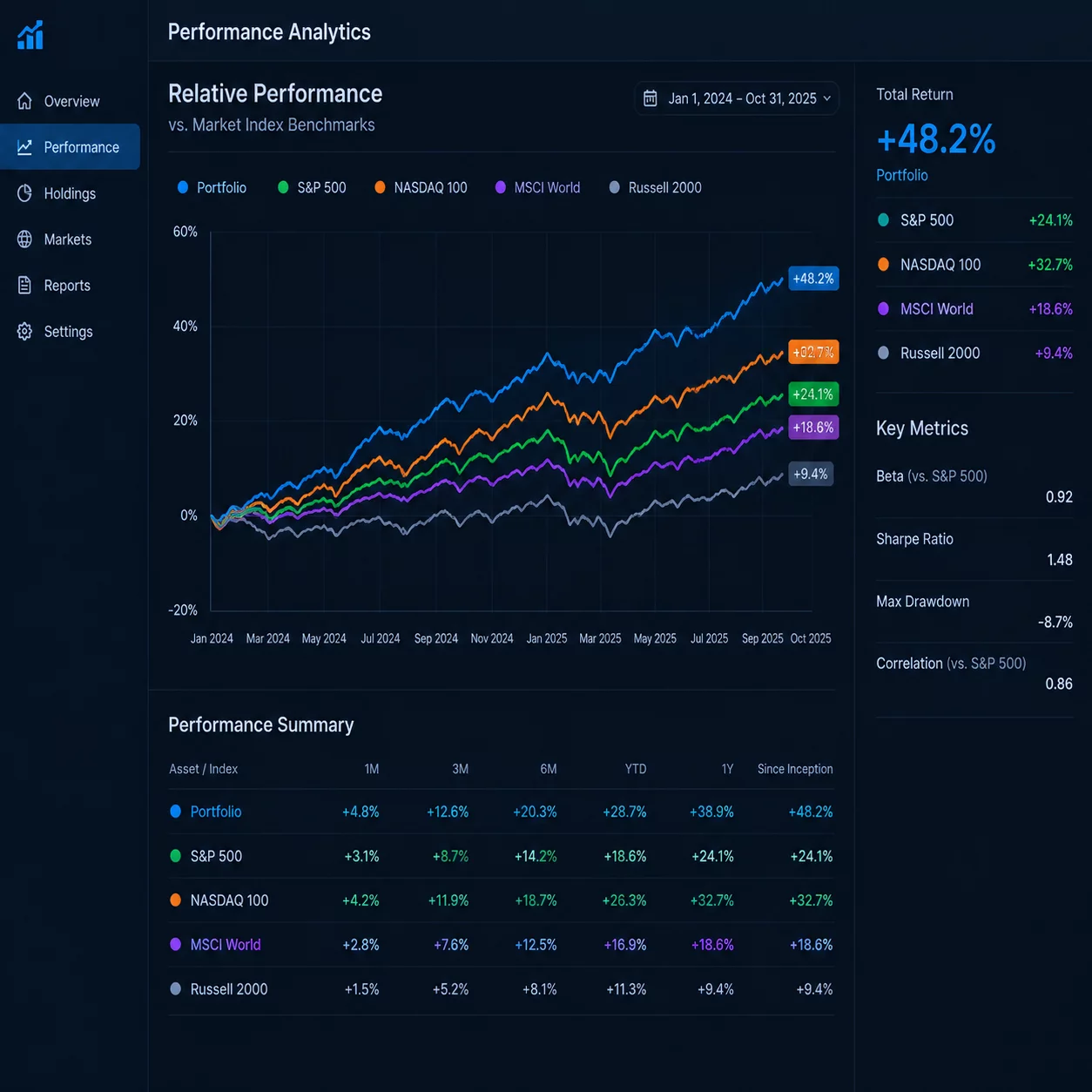The width and height of the screenshot is (1092, 1092).
Task: Click the Asset / Index column header
Action: pos(203,769)
